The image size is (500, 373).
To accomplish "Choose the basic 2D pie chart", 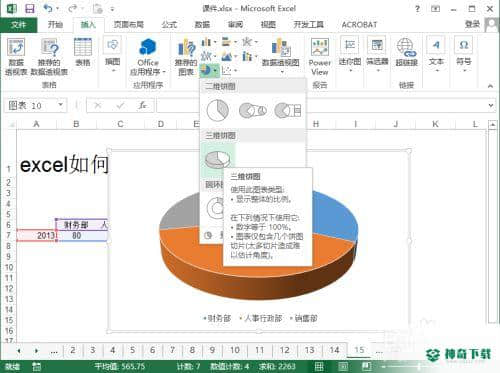I will (218, 110).
